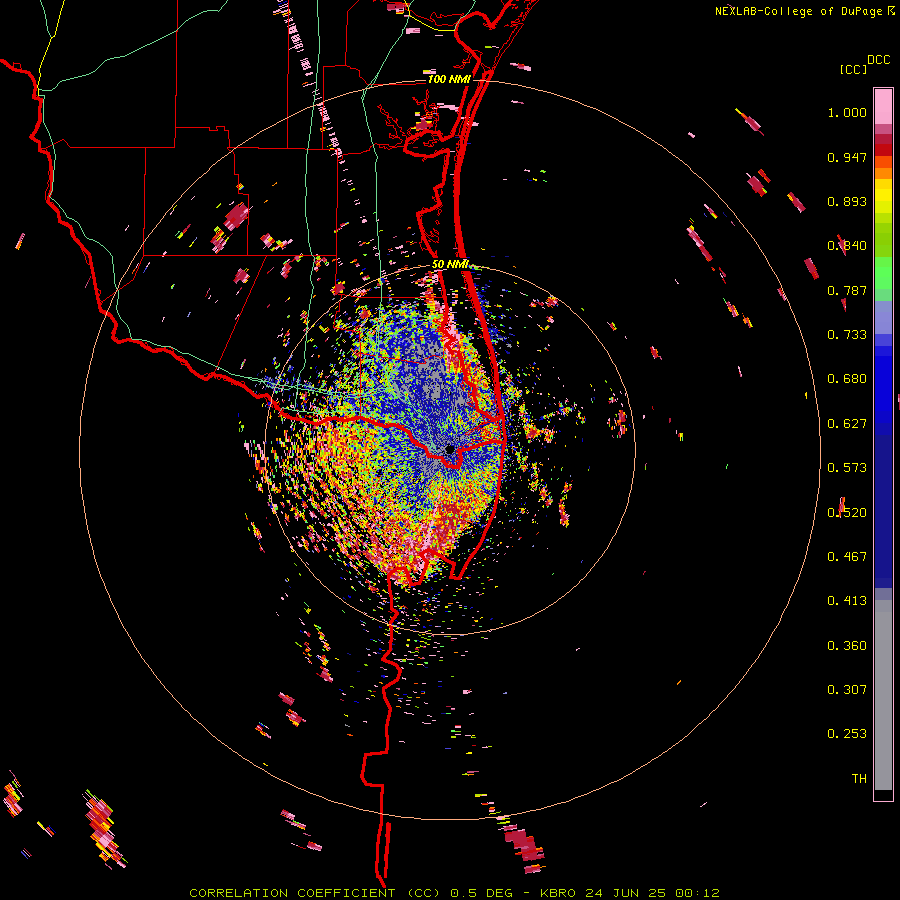The image size is (900, 900).
Task: Click the 50 NMI range ring label
Action: [450, 264]
